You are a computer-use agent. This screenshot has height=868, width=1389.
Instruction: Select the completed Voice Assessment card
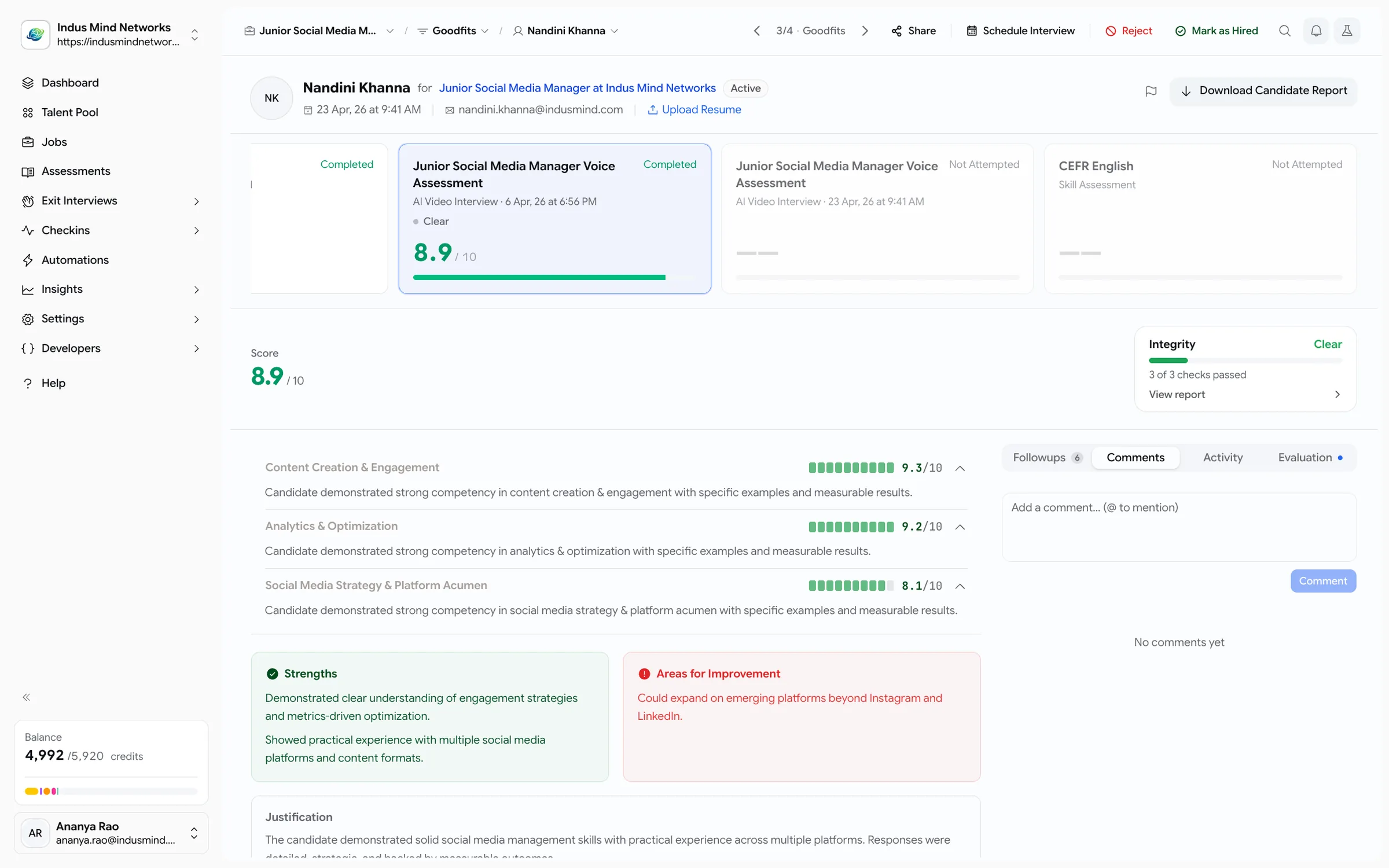554,219
